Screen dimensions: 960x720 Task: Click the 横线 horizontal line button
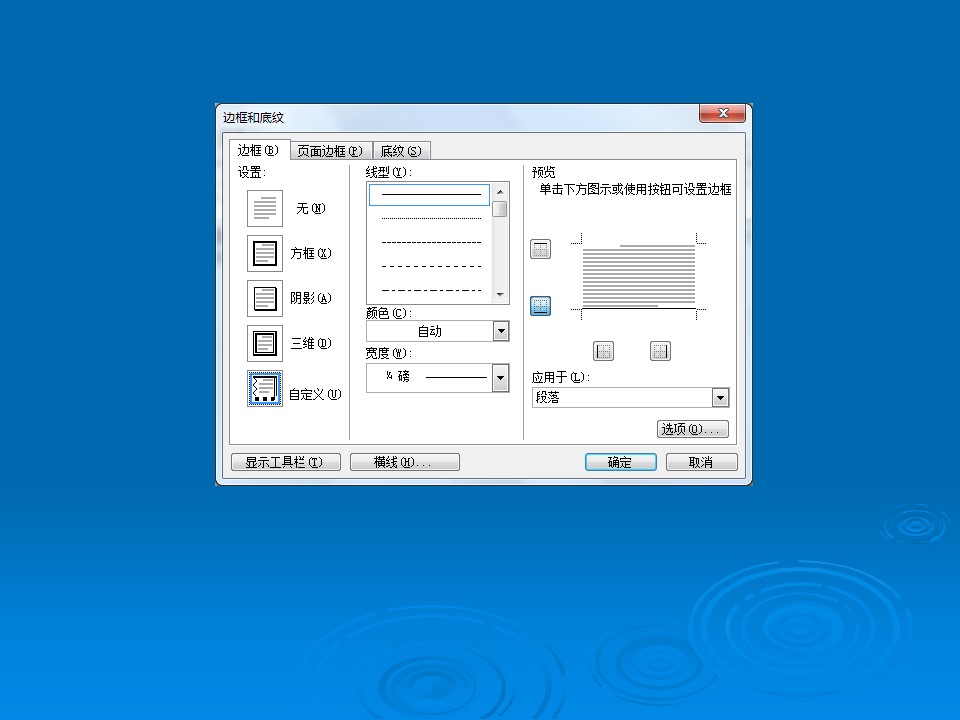[x=405, y=462]
